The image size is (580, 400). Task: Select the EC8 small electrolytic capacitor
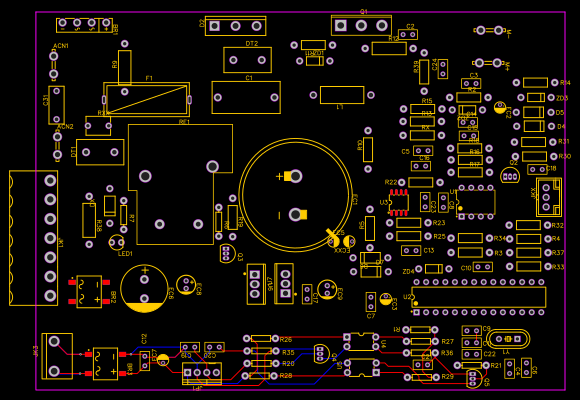186,285
